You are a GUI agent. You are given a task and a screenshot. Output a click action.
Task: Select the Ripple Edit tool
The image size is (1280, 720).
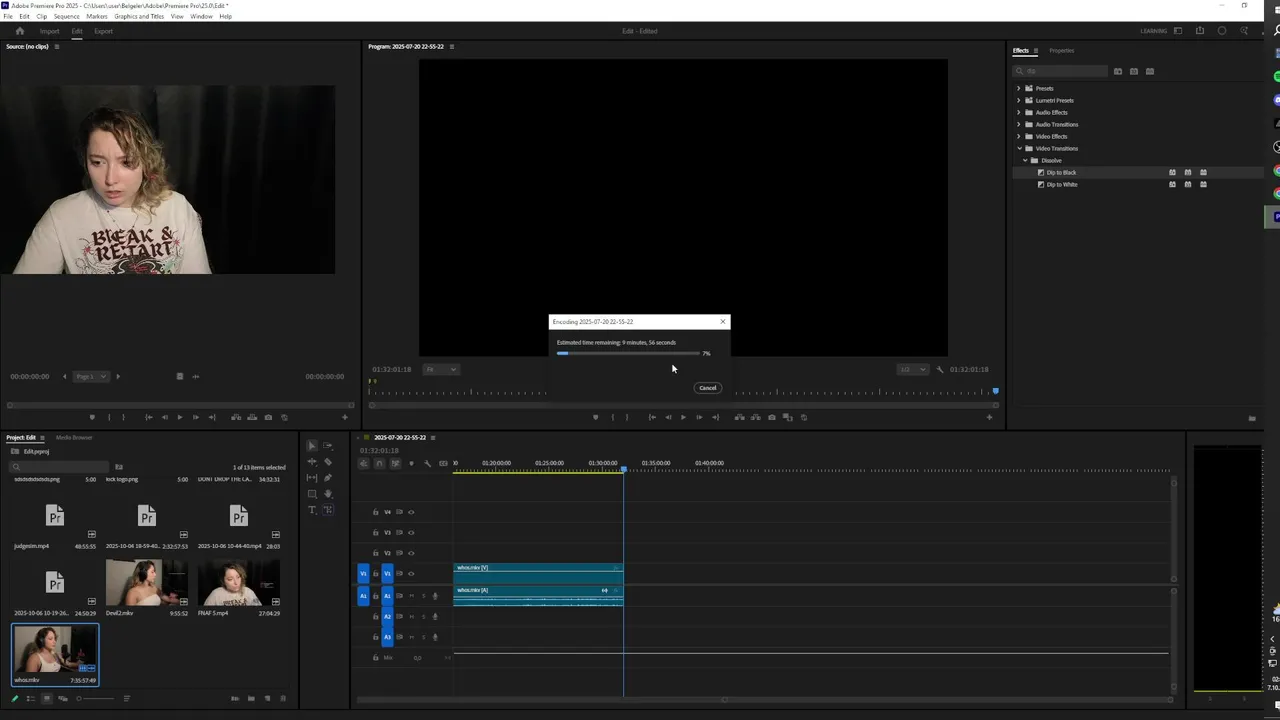coord(312,462)
